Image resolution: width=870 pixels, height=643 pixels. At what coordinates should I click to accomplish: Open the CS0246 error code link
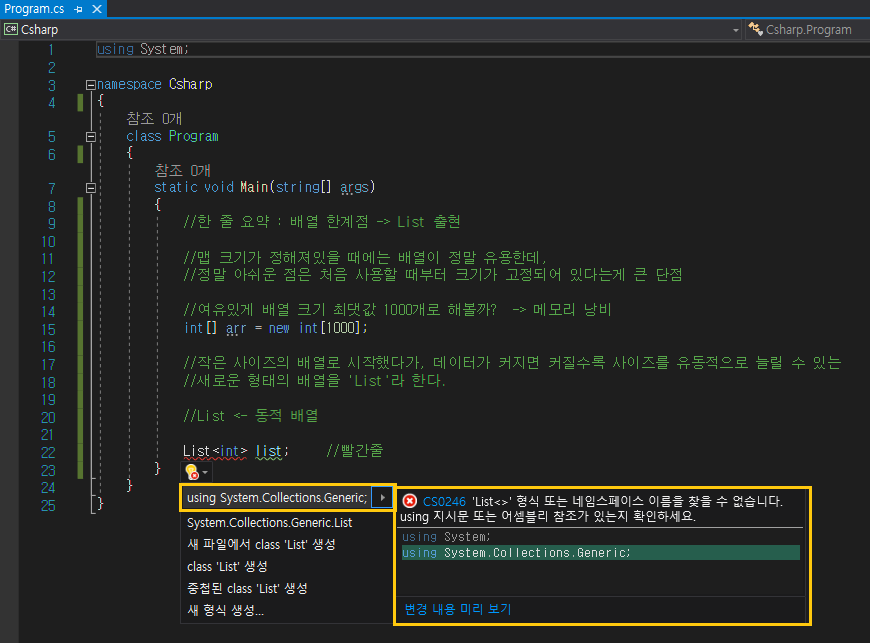click(444, 502)
